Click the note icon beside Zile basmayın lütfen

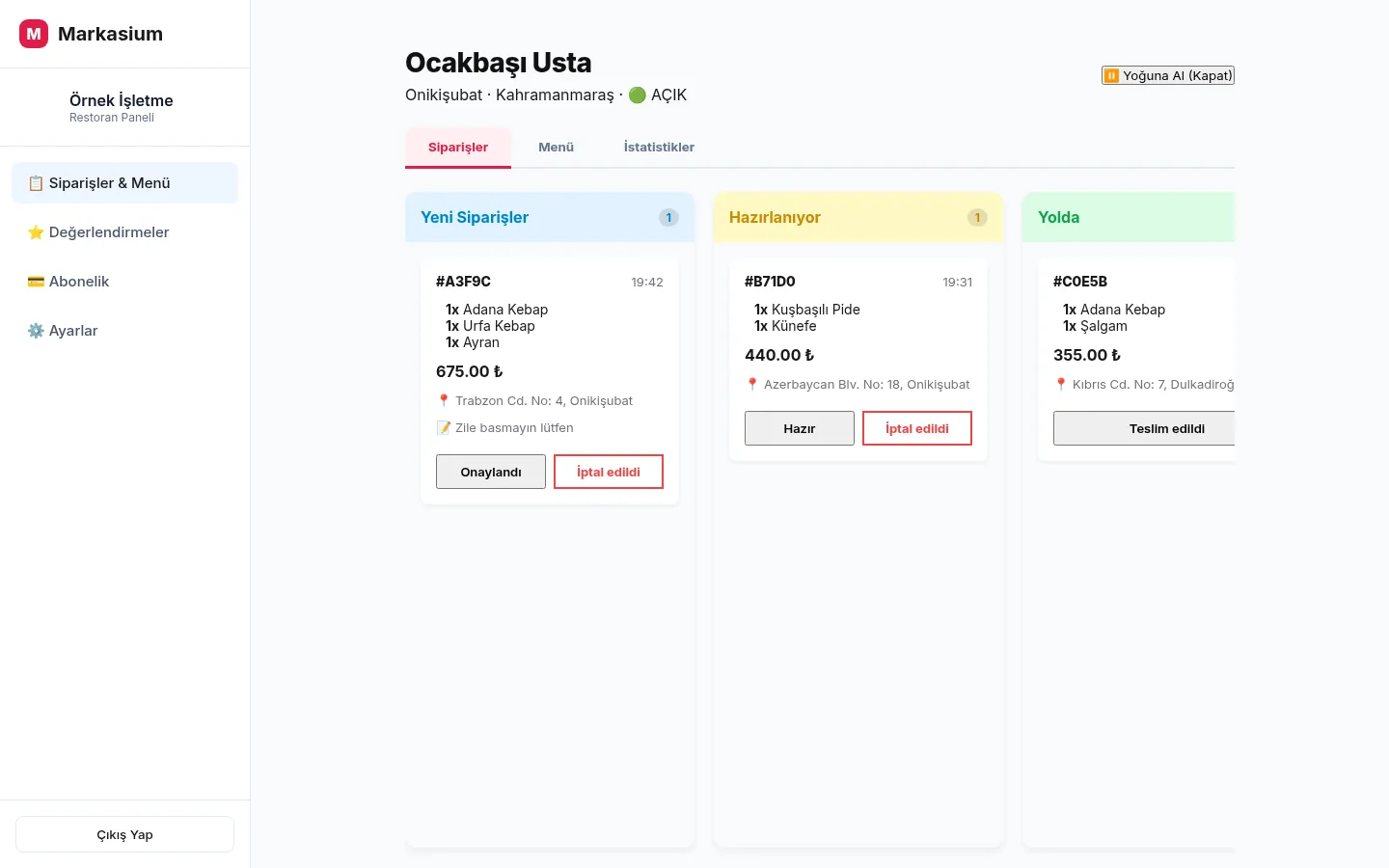point(444,427)
